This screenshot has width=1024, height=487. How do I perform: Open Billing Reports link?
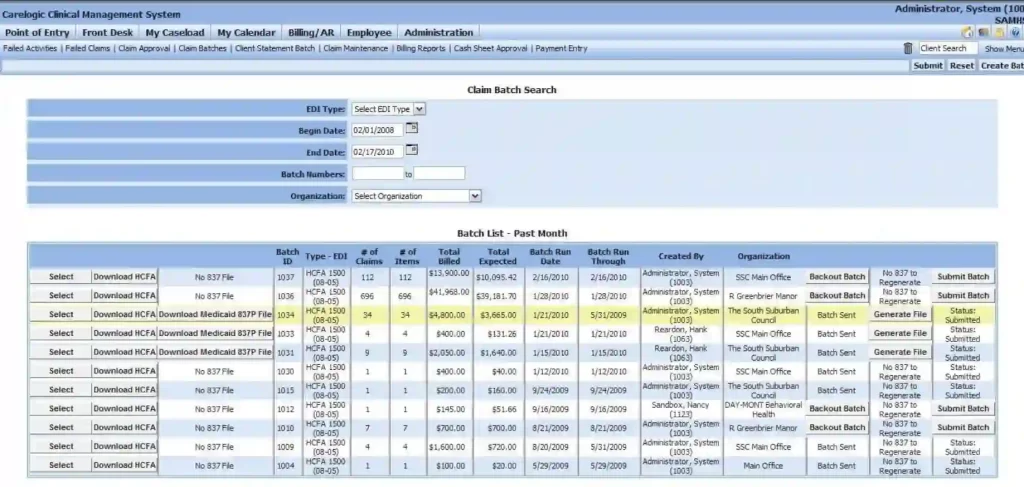421,48
